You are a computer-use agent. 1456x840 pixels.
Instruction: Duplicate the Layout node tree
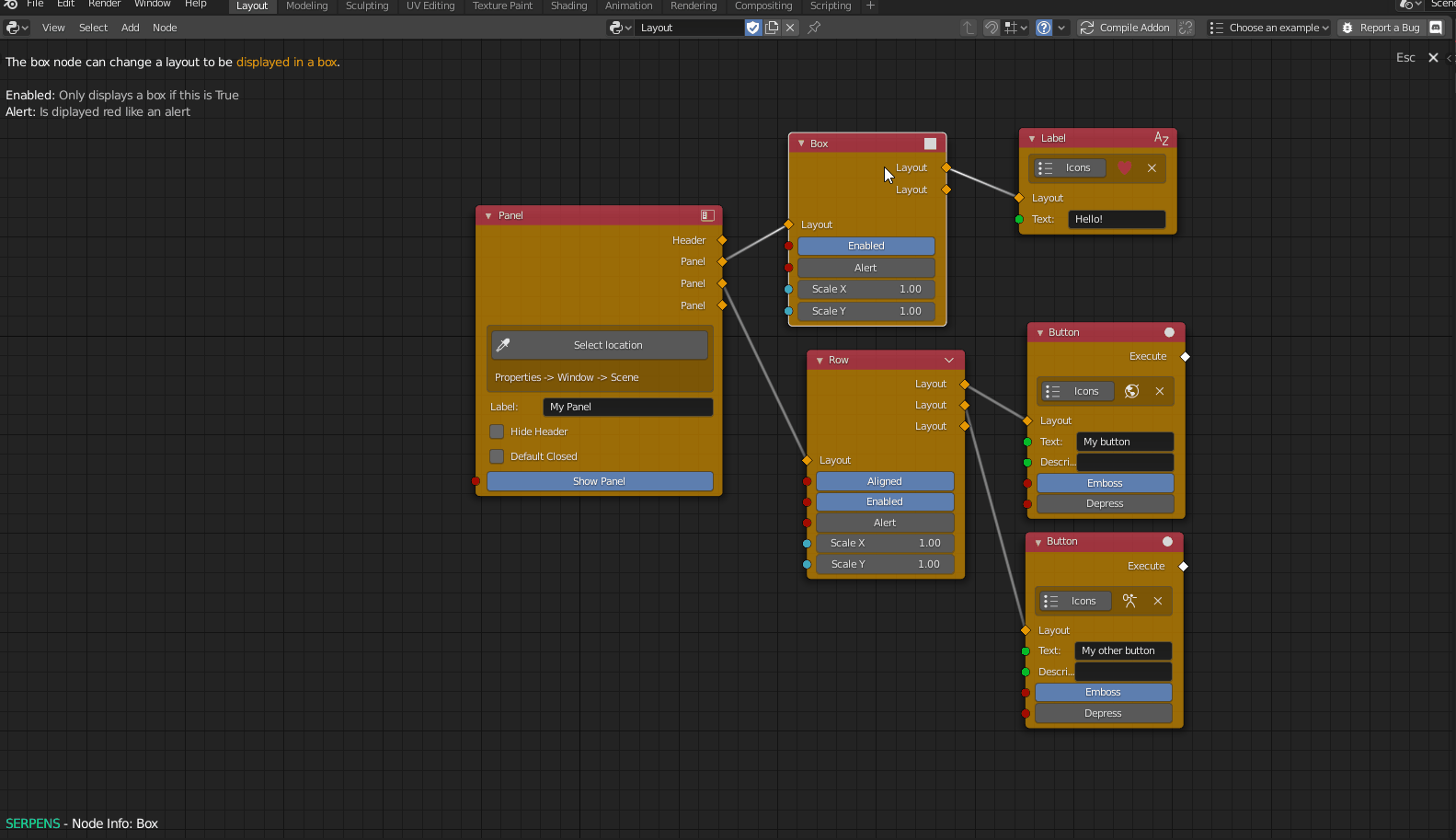[x=772, y=28]
